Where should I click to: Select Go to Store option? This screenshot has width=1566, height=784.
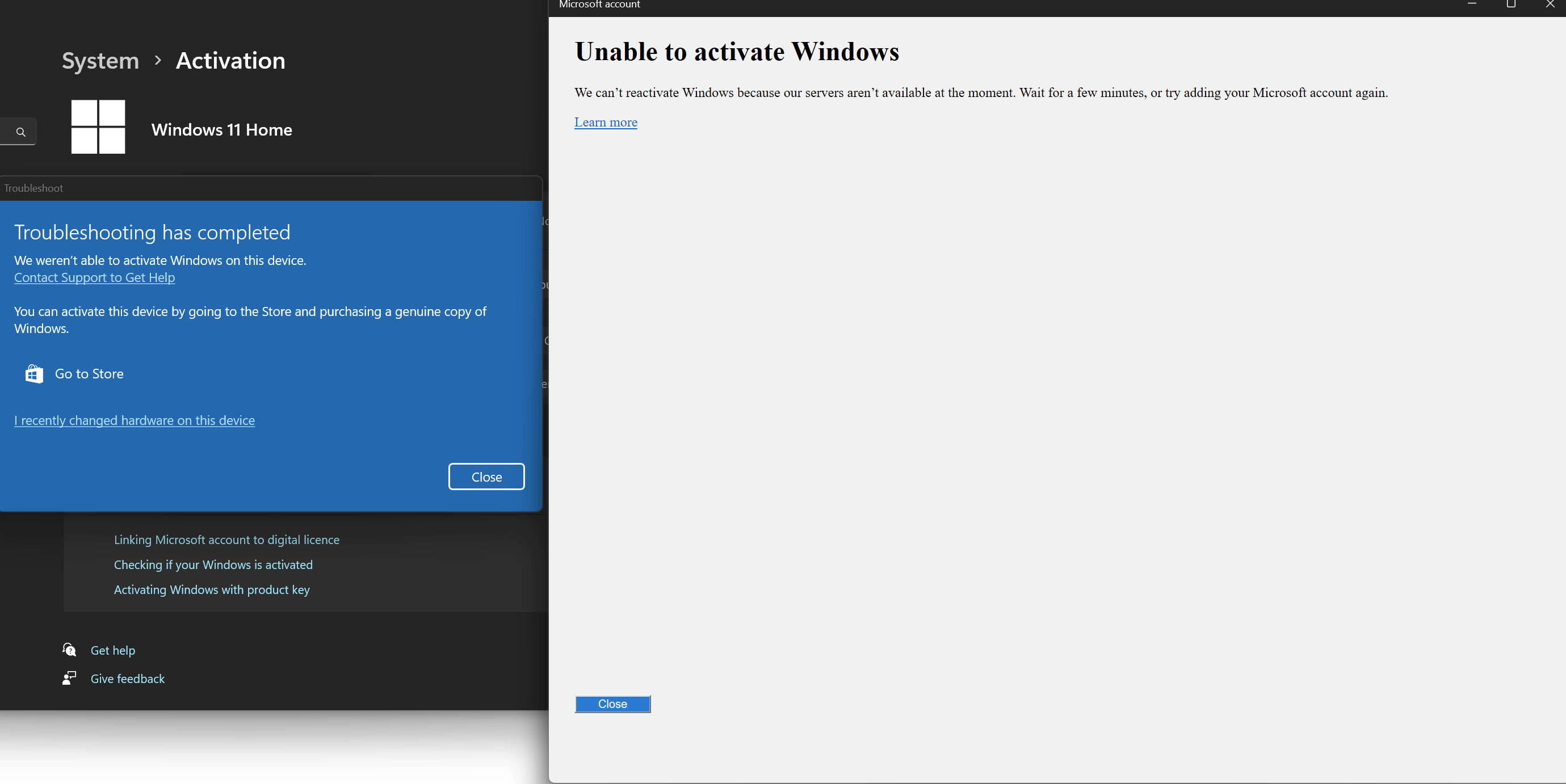(x=89, y=374)
